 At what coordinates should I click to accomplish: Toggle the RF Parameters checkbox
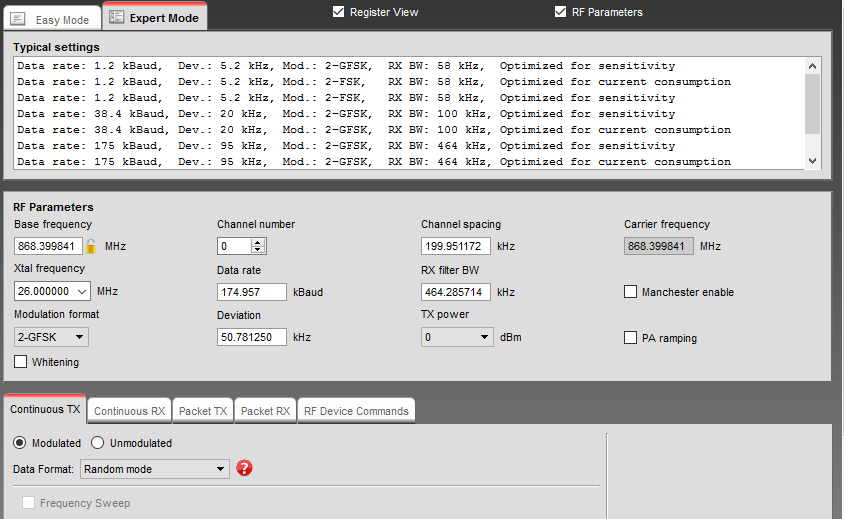pyautogui.click(x=560, y=11)
